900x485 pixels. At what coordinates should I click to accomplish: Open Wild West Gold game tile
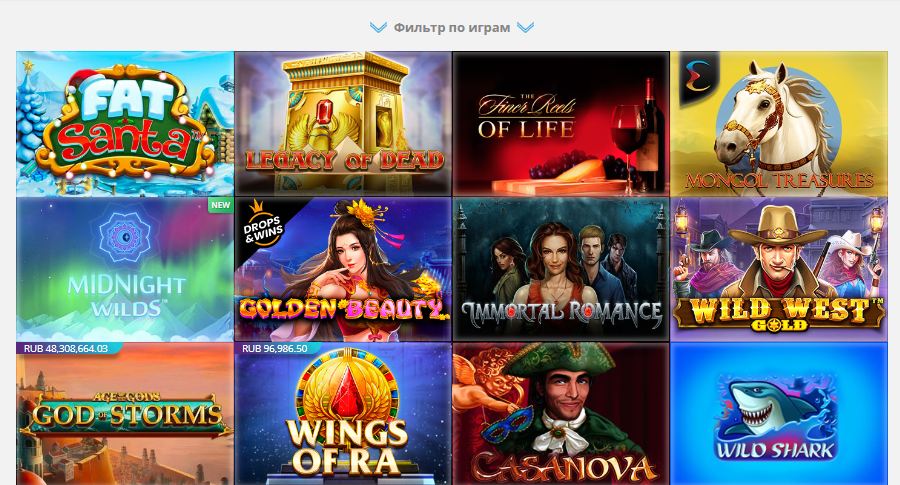click(x=779, y=269)
